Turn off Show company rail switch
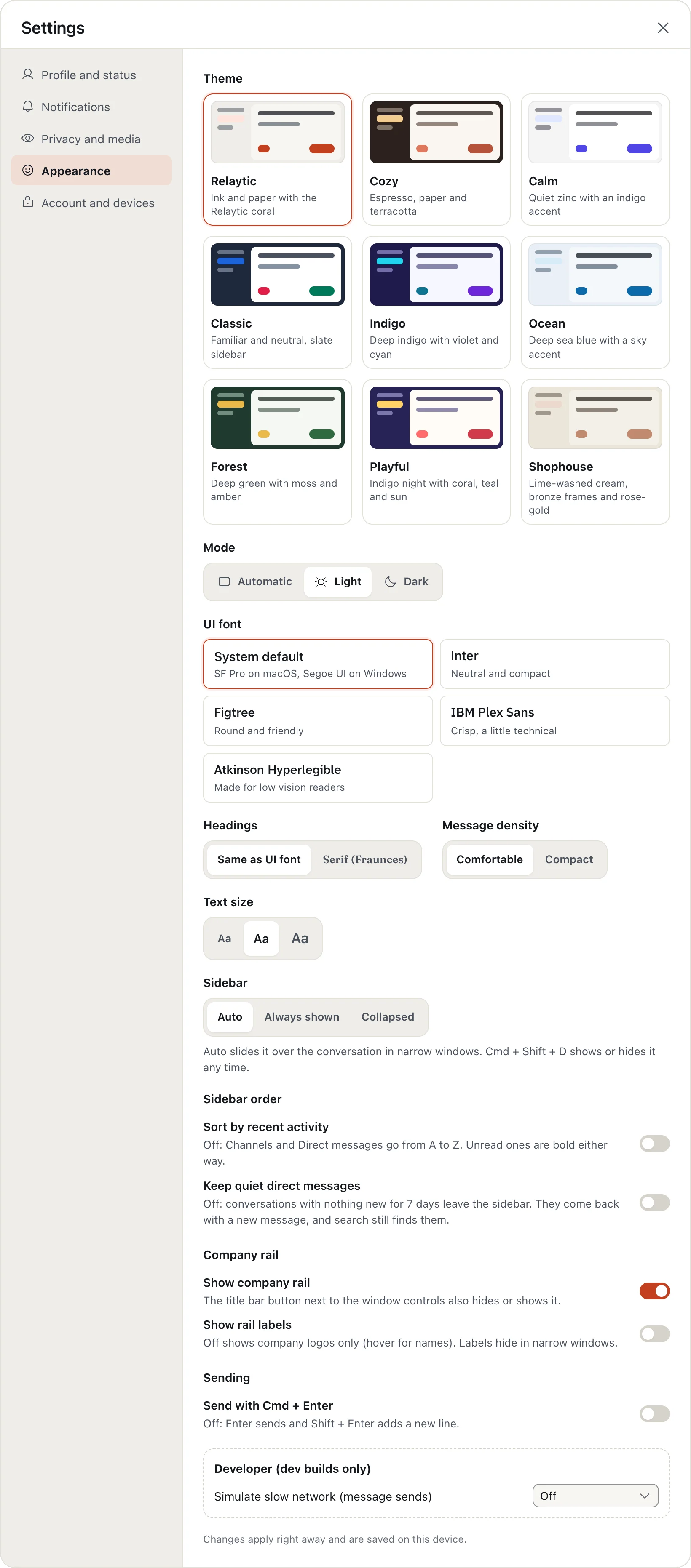The width and height of the screenshot is (691, 1568). click(654, 1291)
